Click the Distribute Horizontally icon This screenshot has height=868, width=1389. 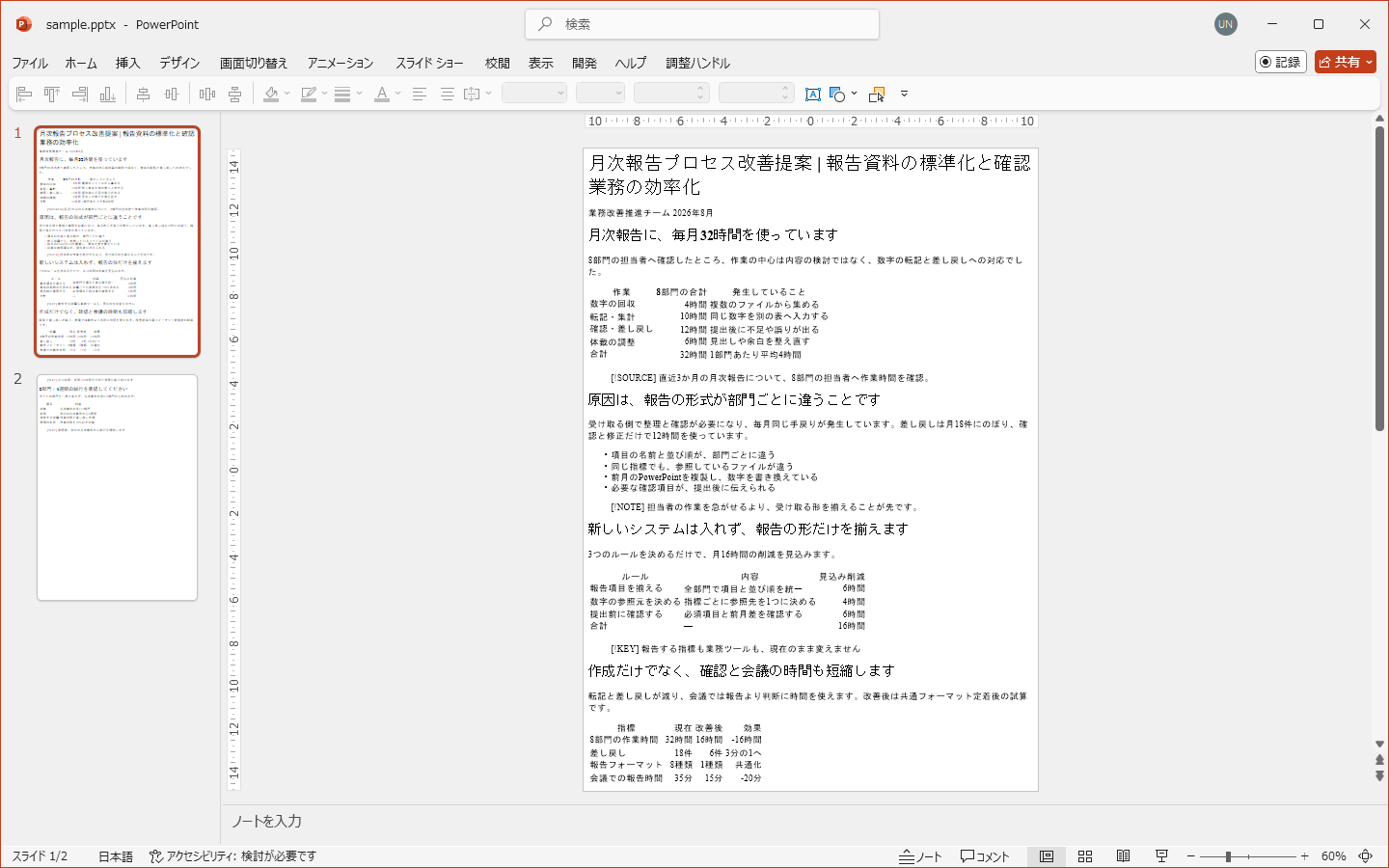click(206, 94)
